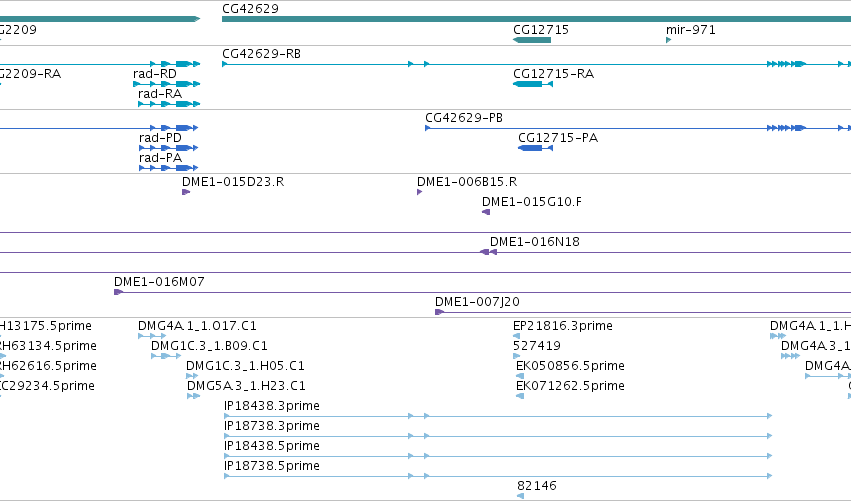Screen dimensions: 851x501
Task: Click the CG42629-RB transcript label
Action: coord(261,54)
